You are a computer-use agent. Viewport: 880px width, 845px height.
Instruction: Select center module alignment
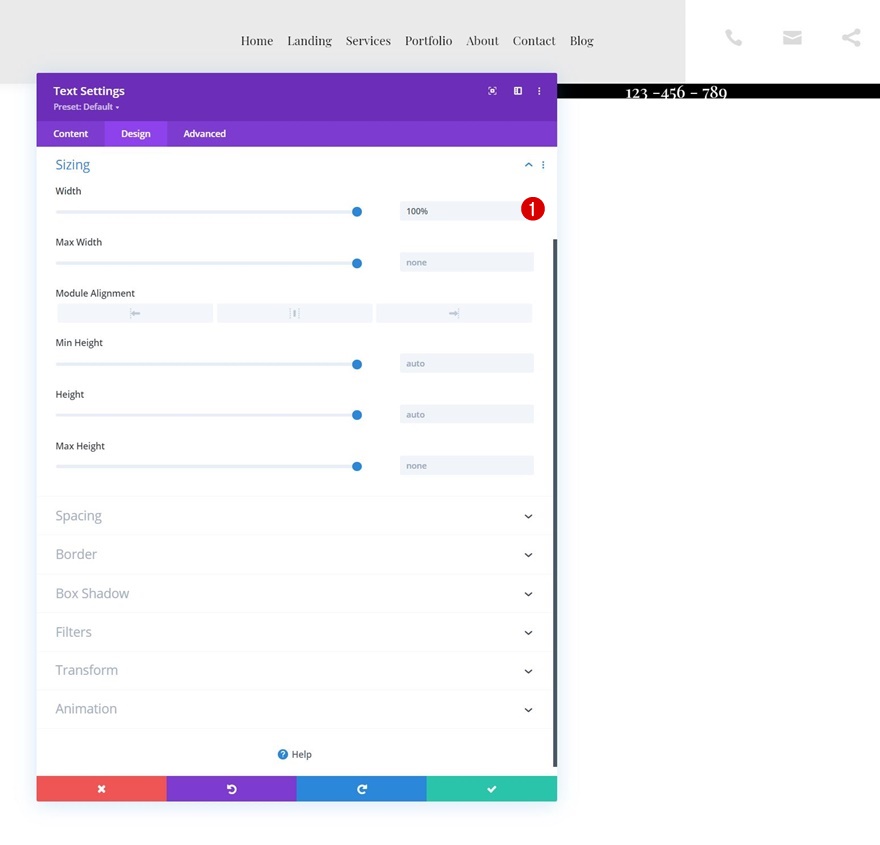click(x=295, y=313)
